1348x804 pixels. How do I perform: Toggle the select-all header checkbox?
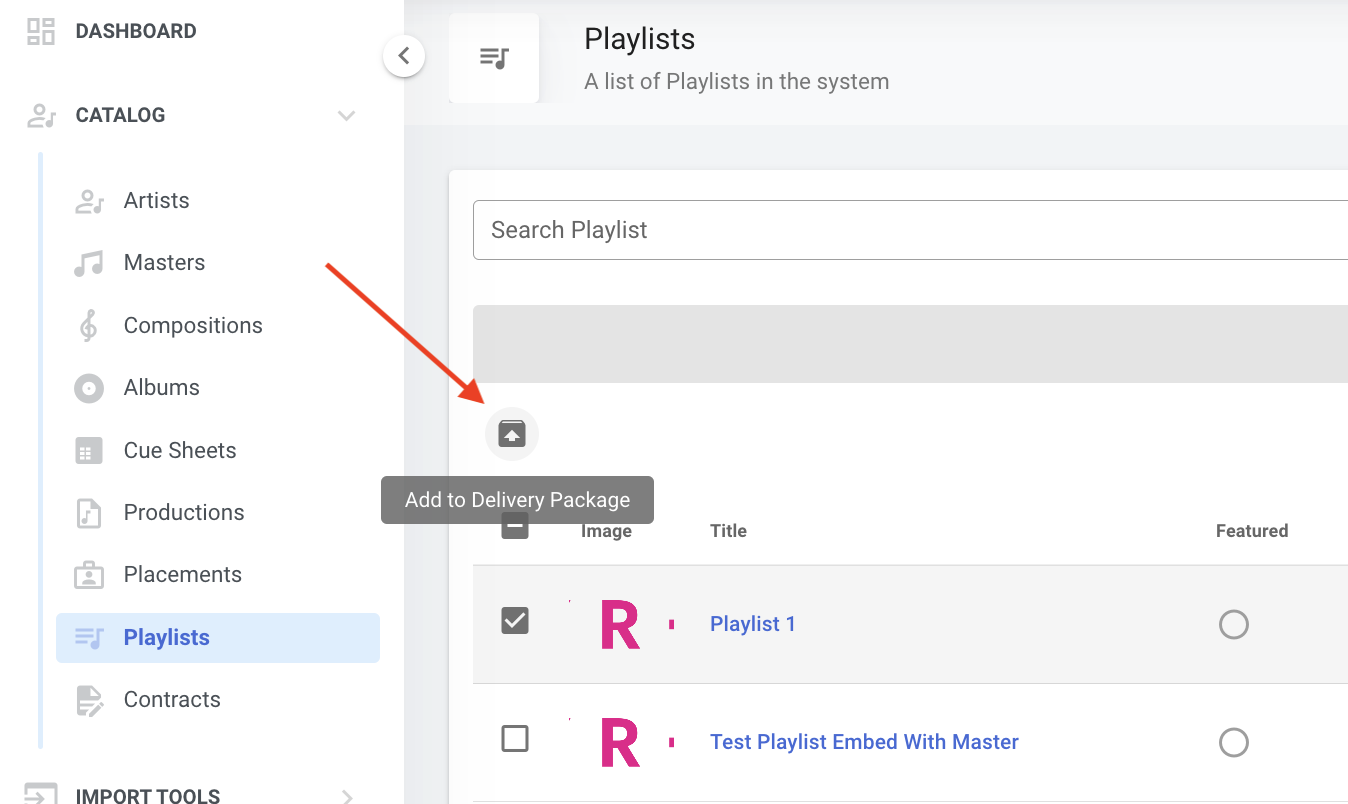[515, 527]
